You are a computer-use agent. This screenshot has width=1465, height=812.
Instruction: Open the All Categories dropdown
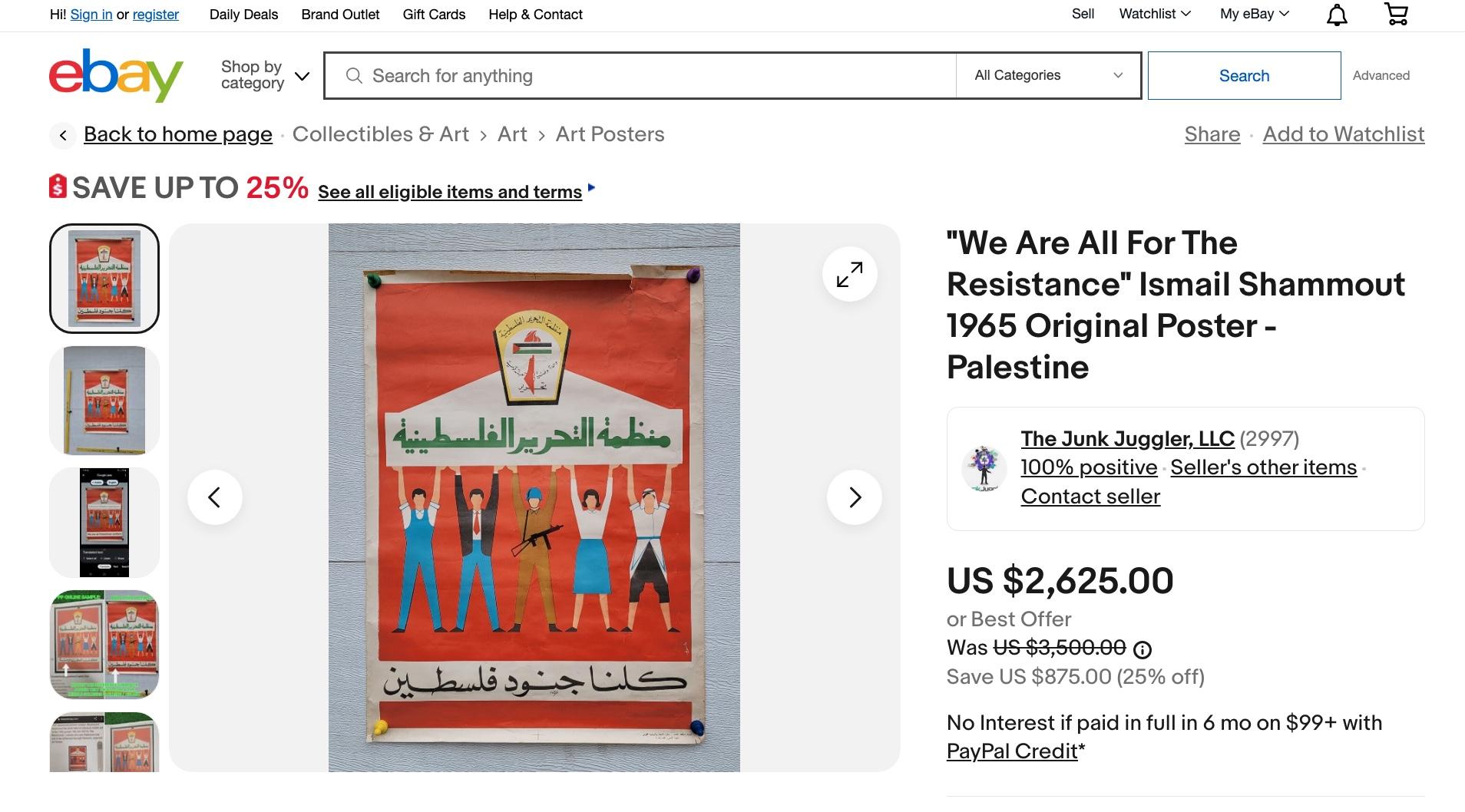click(1048, 75)
